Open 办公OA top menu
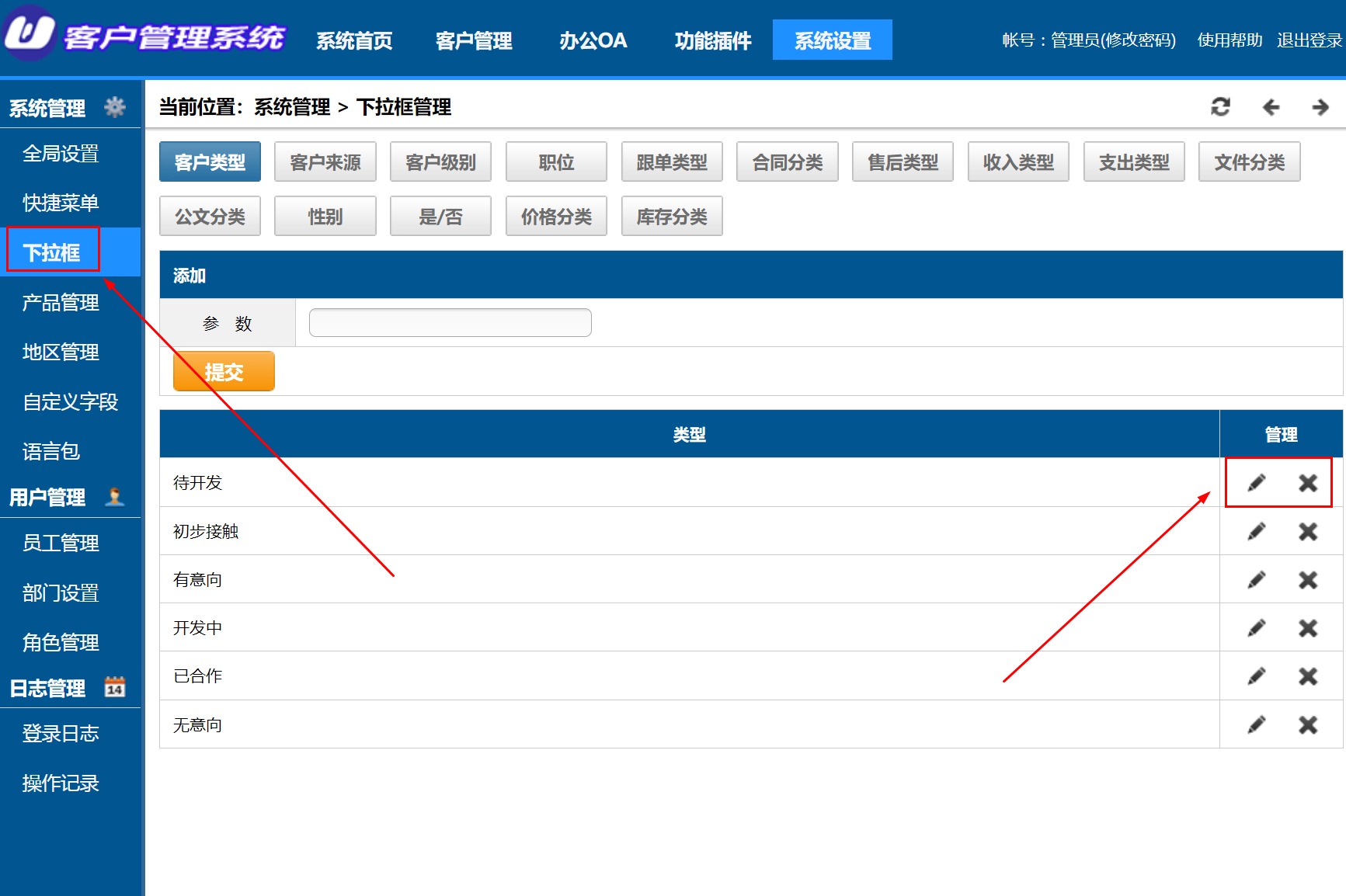The image size is (1346, 896). click(x=593, y=40)
